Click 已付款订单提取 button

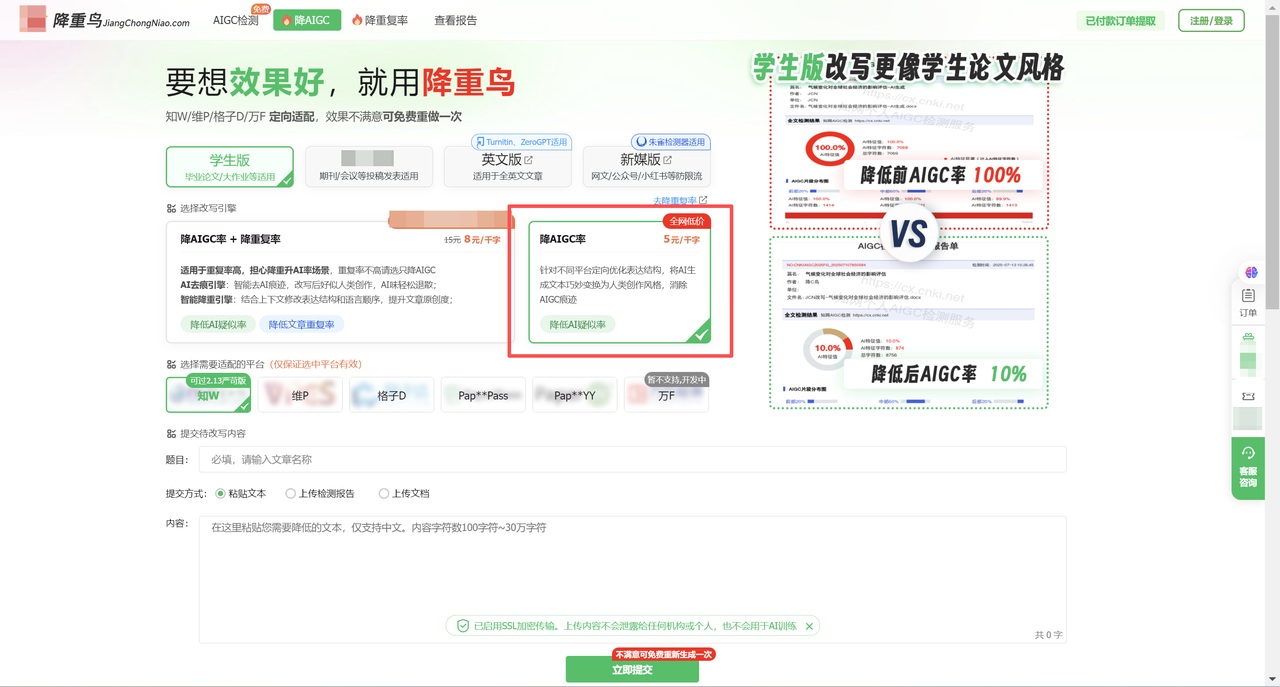point(1121,20)
